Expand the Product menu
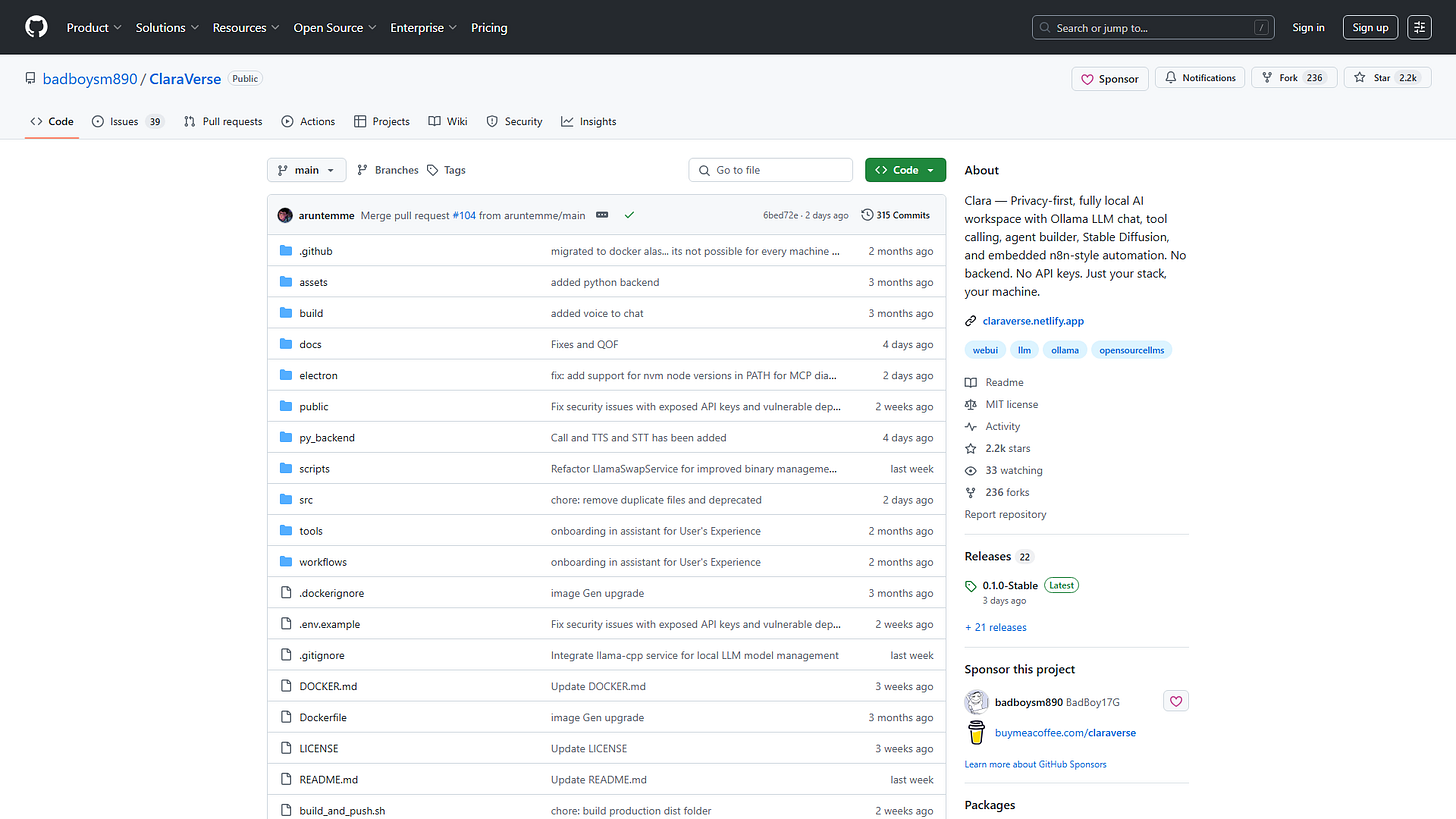The width and height of the screenshot is (1456, 819). coord(94,28)
